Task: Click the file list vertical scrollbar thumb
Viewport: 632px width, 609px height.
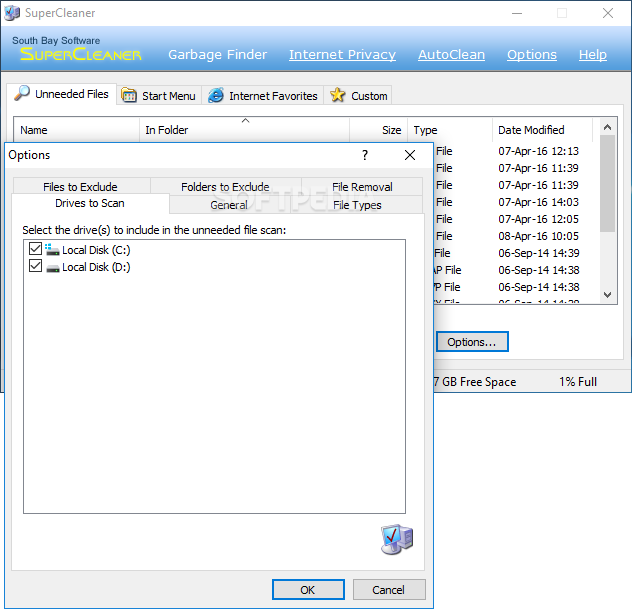Action: pyautogui.click(x=607, y=184)
